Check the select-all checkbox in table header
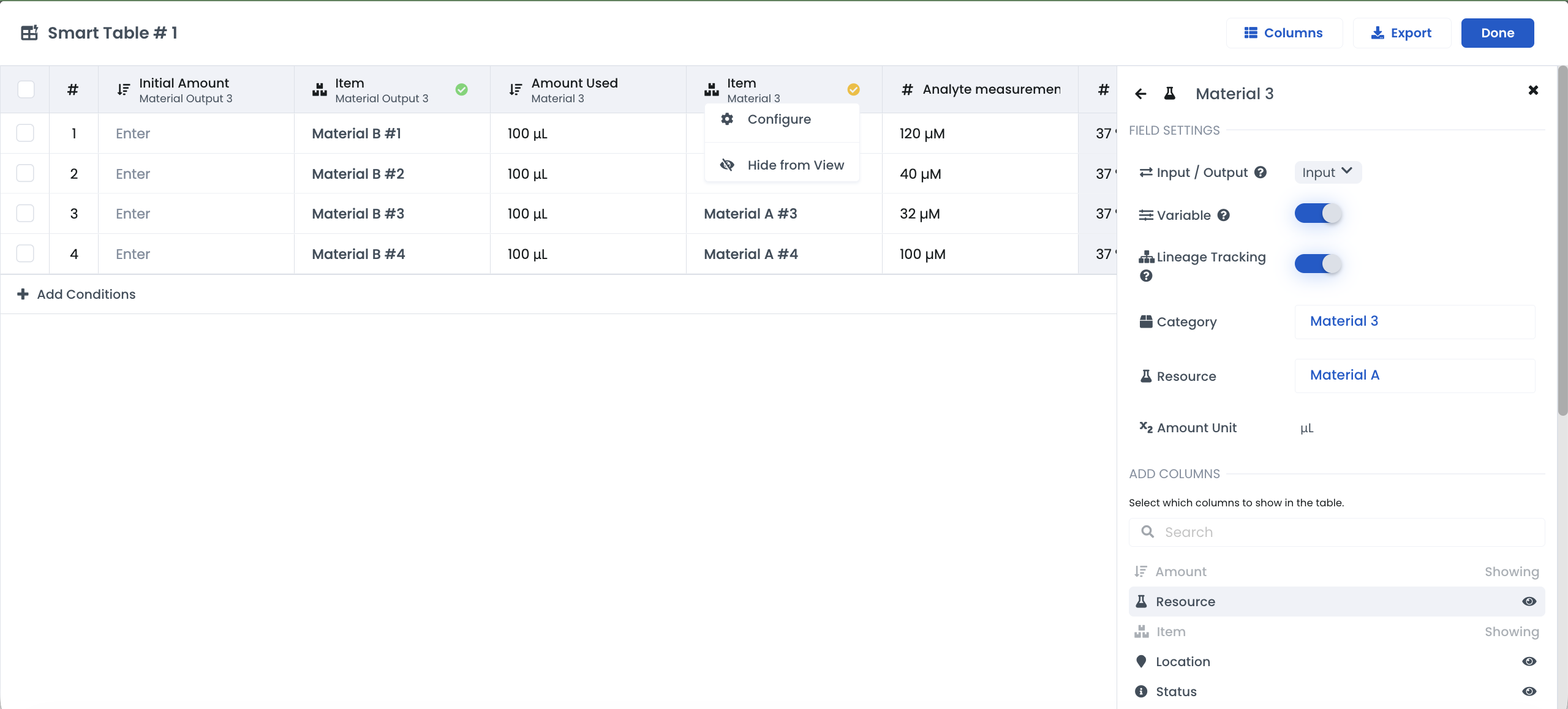 coord(26,89)
